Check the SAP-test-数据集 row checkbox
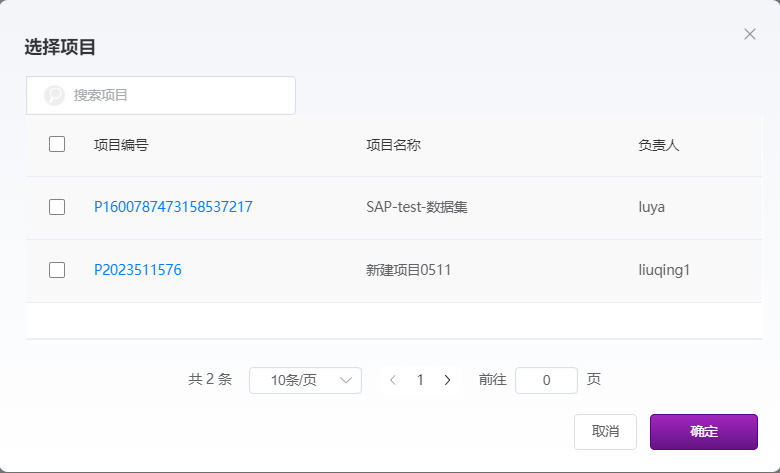Image resolution: width=780 pixels, height=473 pixels. (x=57, y=207)
